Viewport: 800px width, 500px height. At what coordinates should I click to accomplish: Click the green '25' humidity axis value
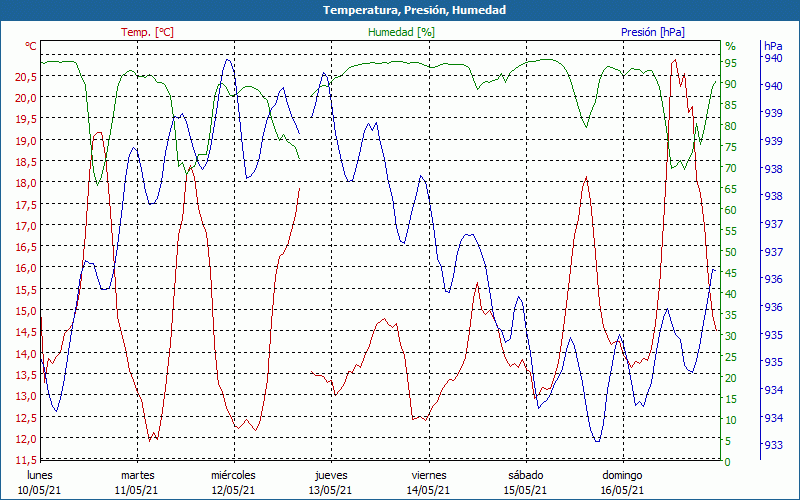click(731, 357)
